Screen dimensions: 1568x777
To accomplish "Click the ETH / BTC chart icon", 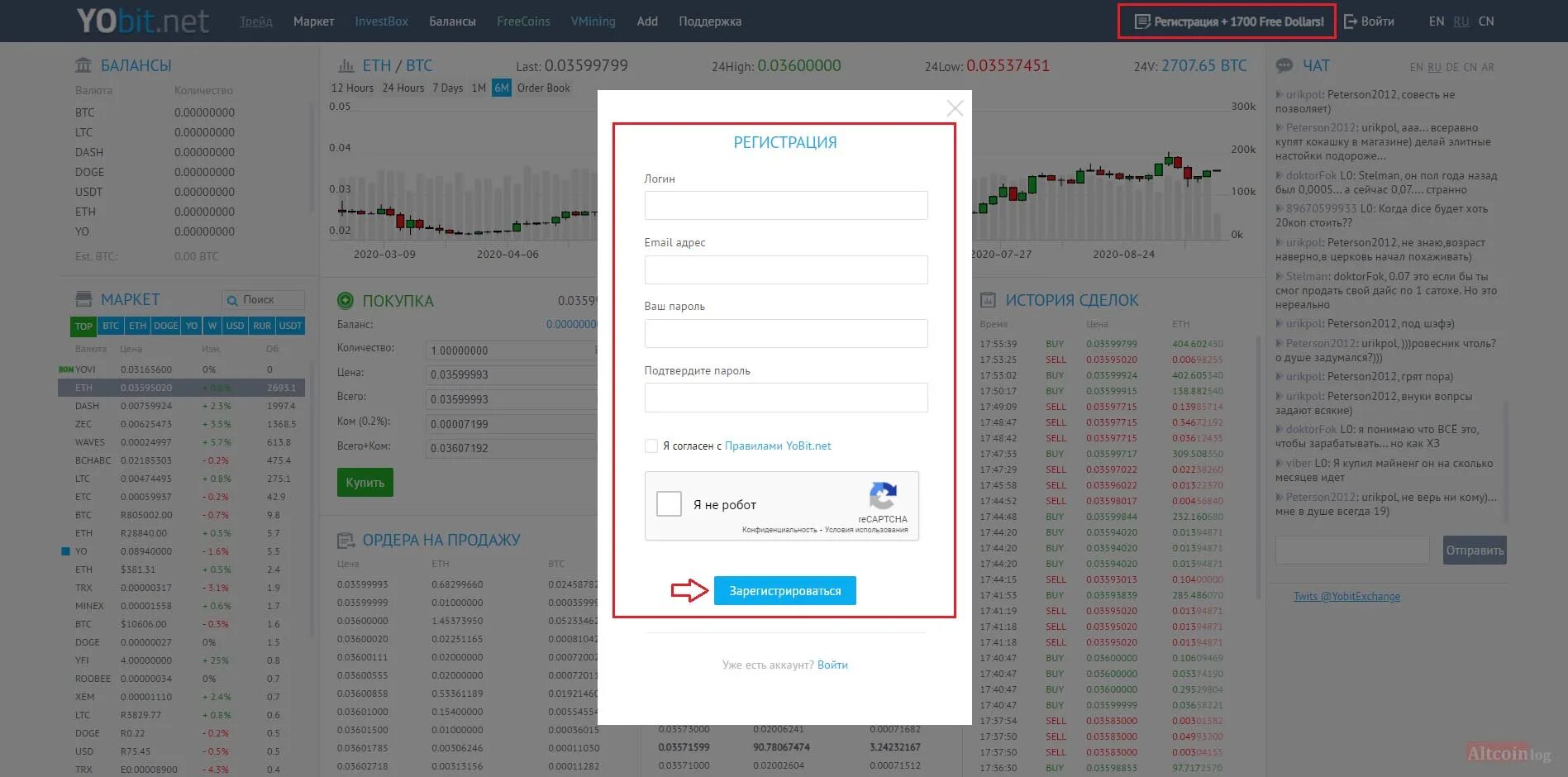I will [346, 65].
